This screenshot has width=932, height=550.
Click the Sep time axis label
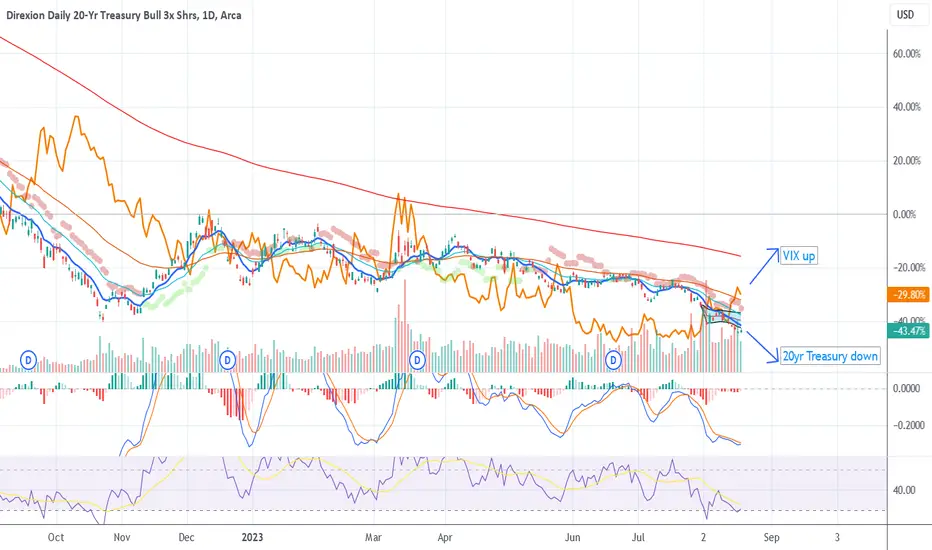771,537
